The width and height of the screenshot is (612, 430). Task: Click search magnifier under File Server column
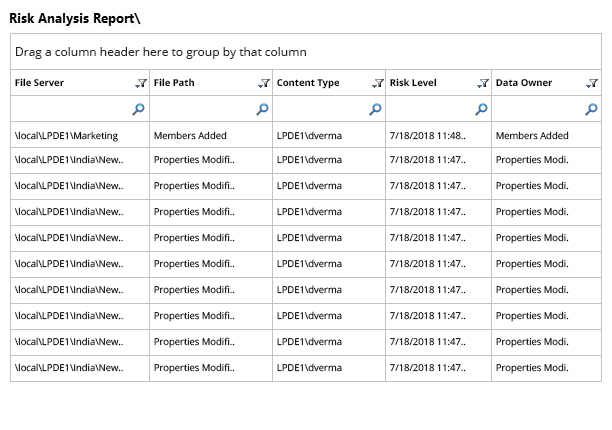138,109
